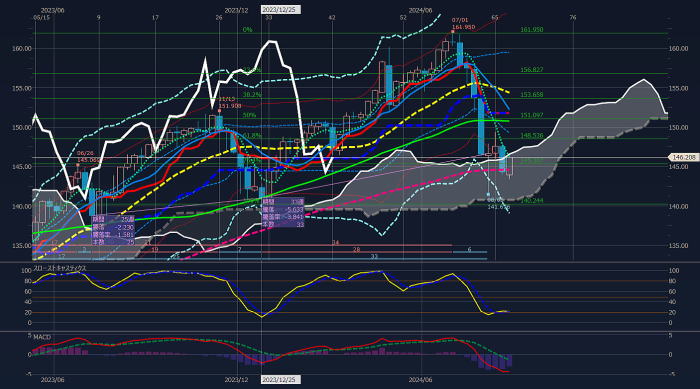Select the Fibonacci 0% label

click(247, 30)
